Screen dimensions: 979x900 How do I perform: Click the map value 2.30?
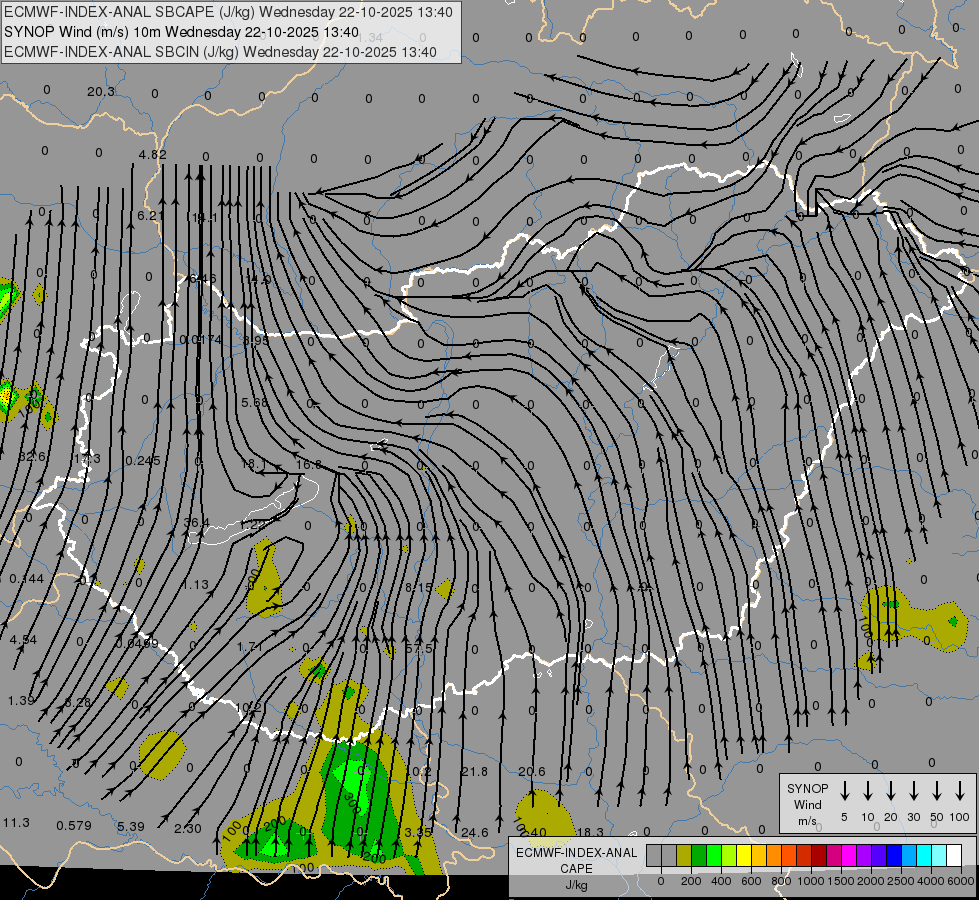coord(187,829)
